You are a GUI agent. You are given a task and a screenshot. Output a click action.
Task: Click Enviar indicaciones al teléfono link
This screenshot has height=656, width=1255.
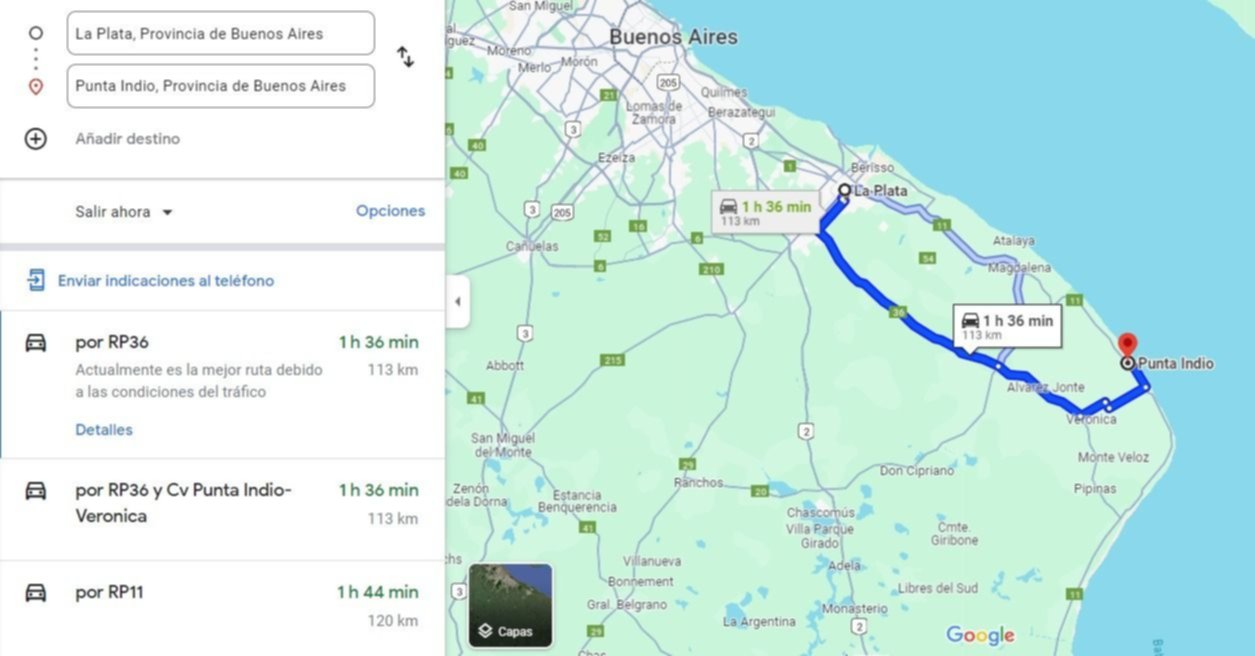tap(166, 281)
